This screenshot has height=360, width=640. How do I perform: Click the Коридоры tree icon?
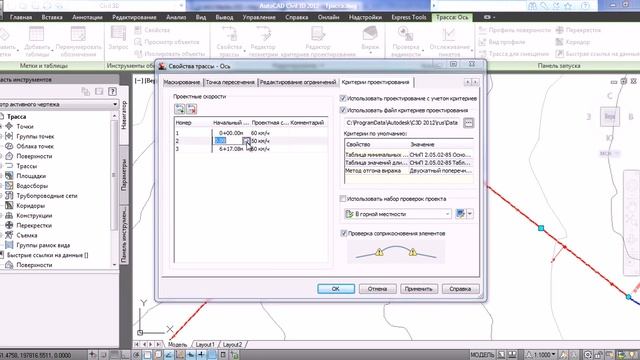pyautogui.click(x=9, y=205)
